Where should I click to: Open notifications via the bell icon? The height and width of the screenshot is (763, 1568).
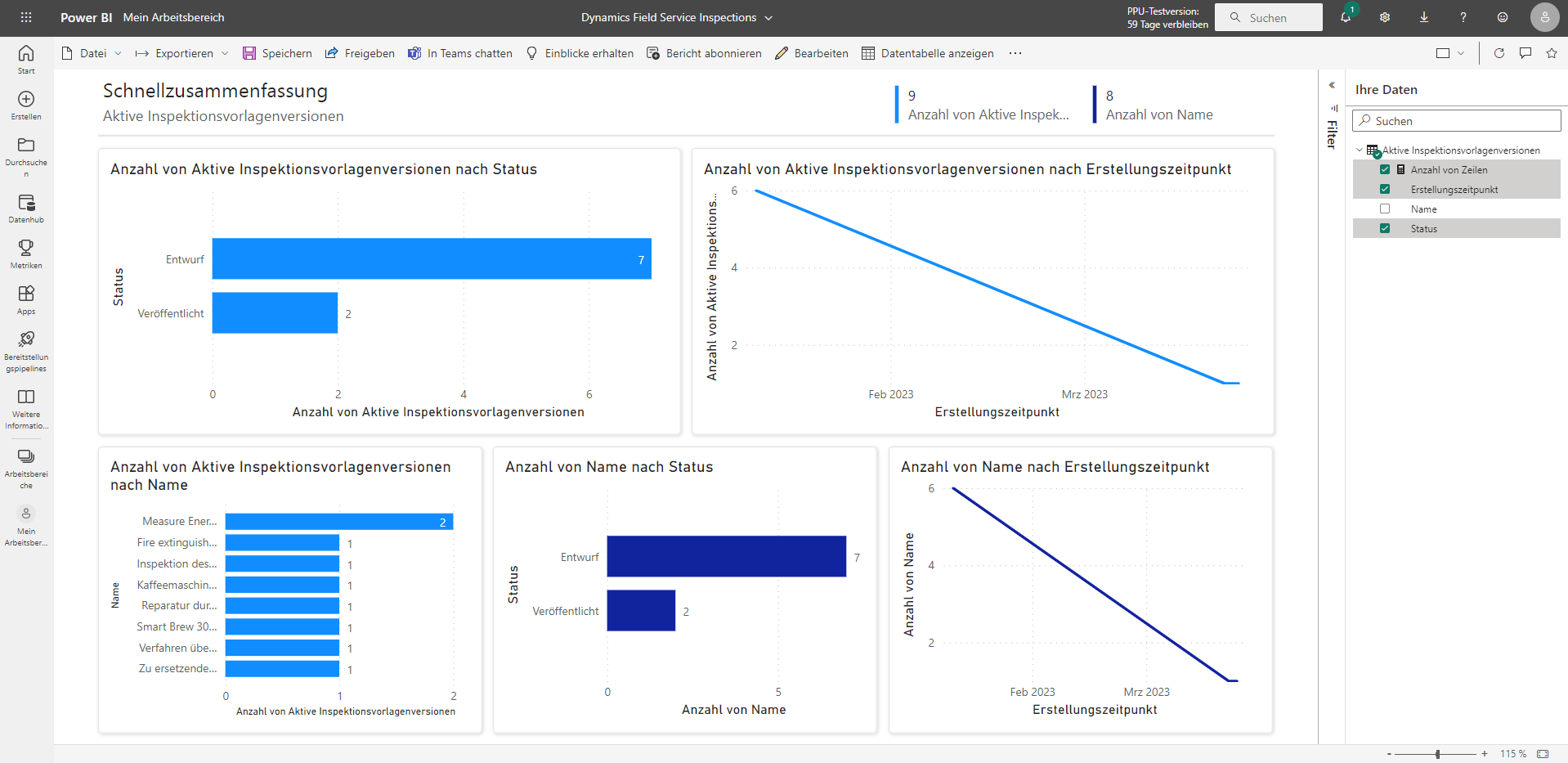[x=1345, y=17]
